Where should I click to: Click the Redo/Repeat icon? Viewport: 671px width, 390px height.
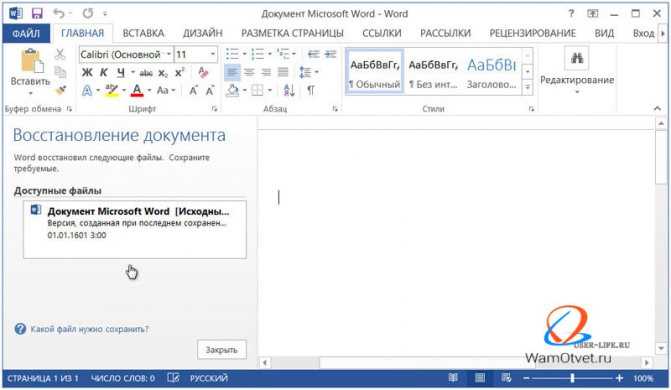pyautogui.click(x=88, y=13)
